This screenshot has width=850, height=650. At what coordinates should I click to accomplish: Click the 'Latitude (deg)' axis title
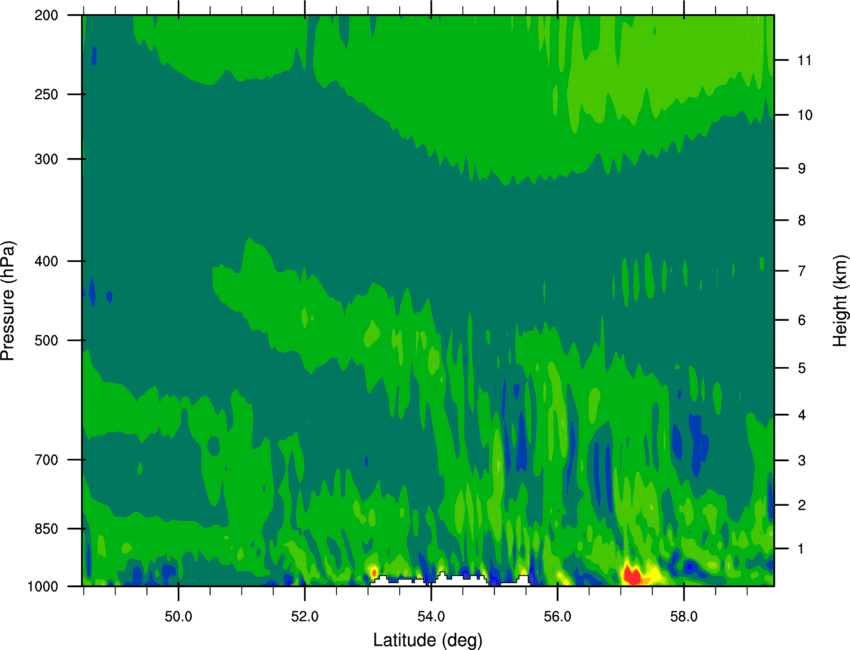point(427,640)
